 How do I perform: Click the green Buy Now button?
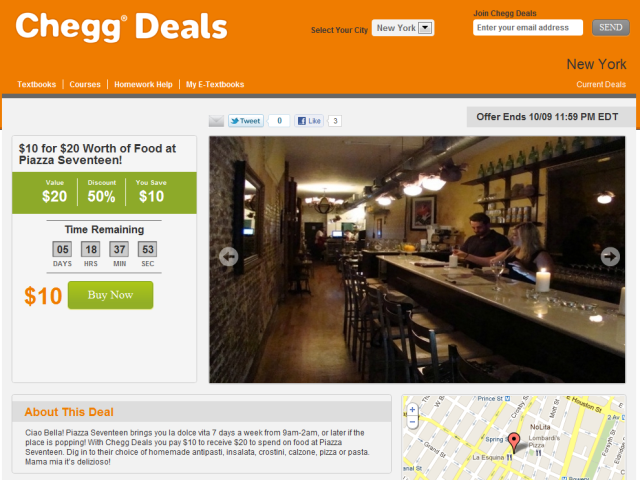[111, 295]
